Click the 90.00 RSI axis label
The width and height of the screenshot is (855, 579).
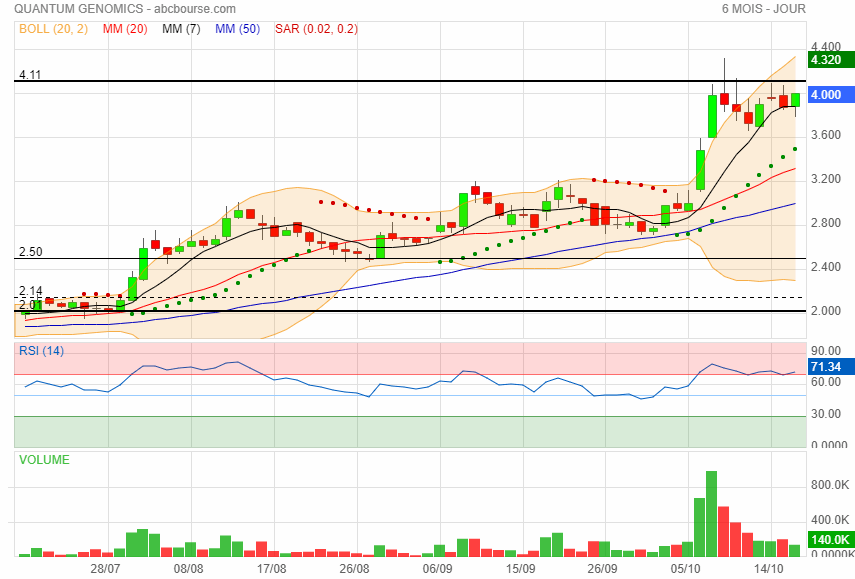(x=826, y=351)
